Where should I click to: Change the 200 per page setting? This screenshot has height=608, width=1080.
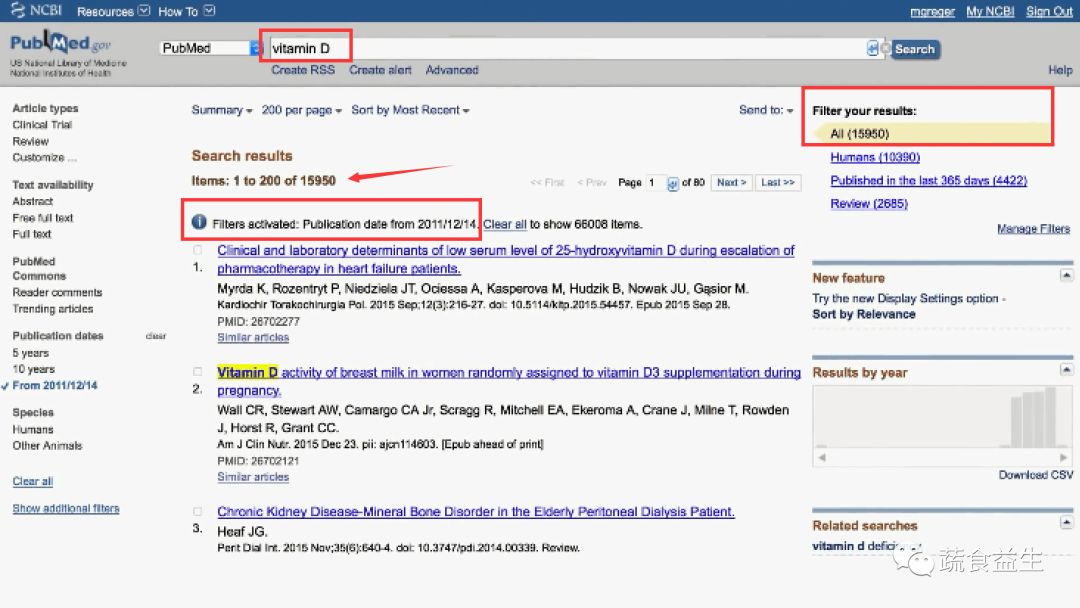pyautogui.click(x=302, y=110)
